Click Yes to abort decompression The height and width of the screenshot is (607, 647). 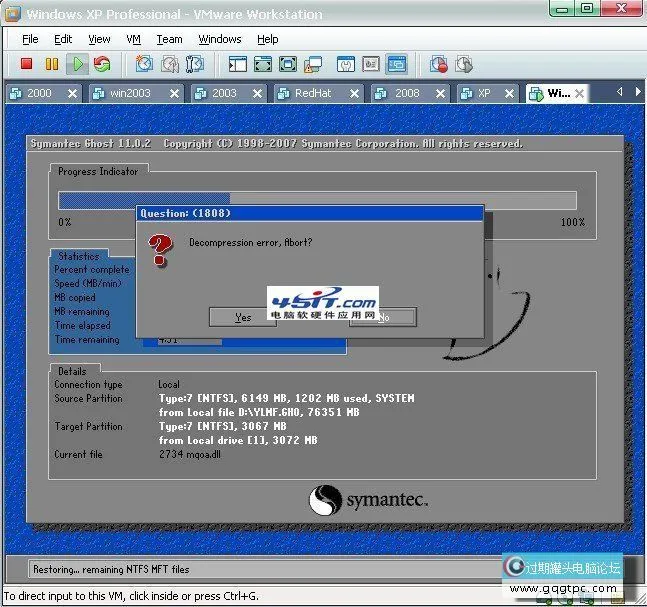[x=243, y=317]
